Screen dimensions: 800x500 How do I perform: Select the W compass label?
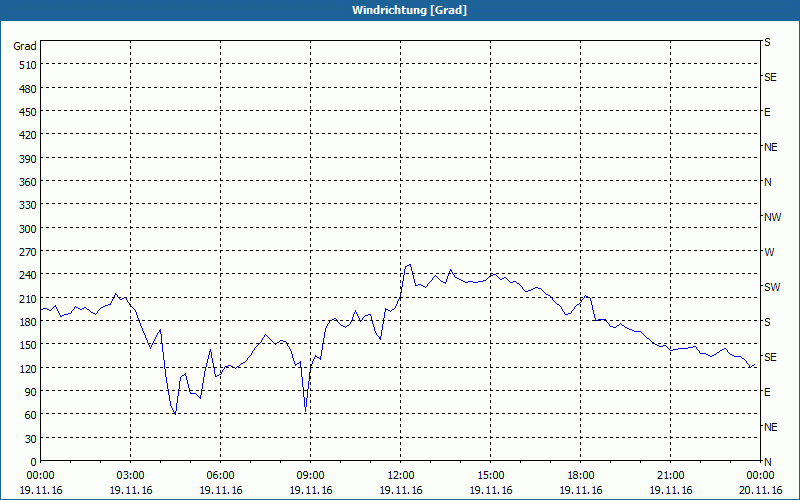769,252
